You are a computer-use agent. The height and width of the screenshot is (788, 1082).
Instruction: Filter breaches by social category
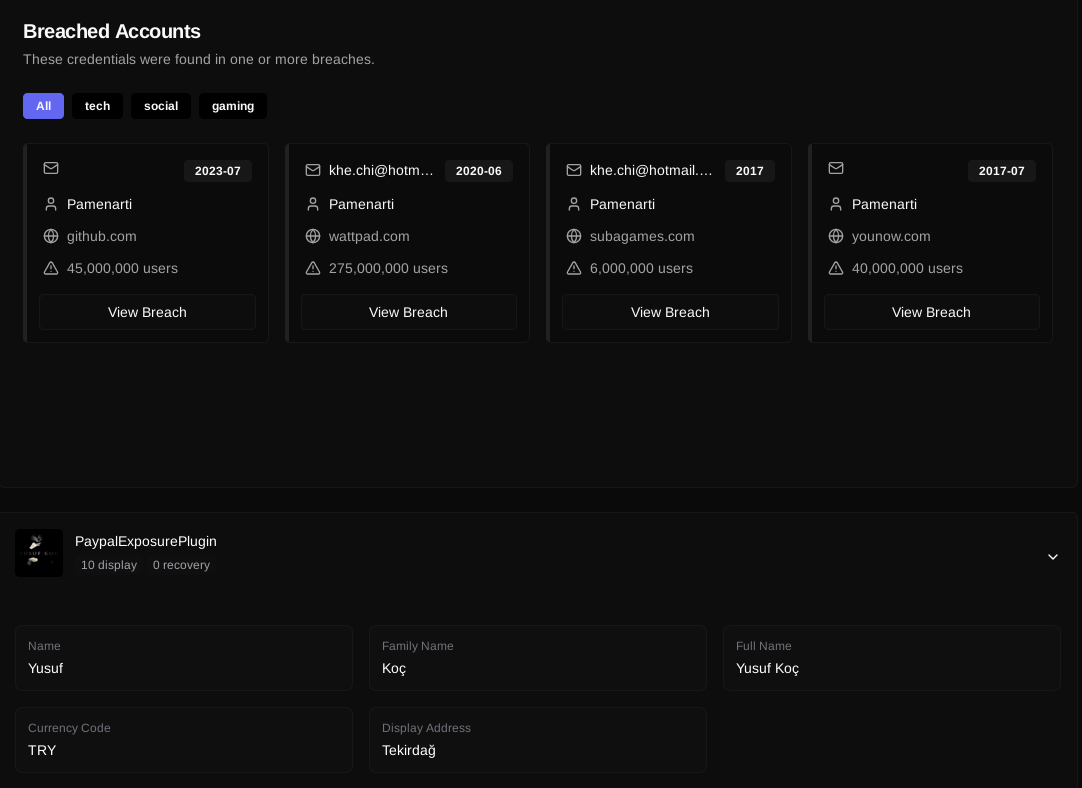[x=161, y=106]
